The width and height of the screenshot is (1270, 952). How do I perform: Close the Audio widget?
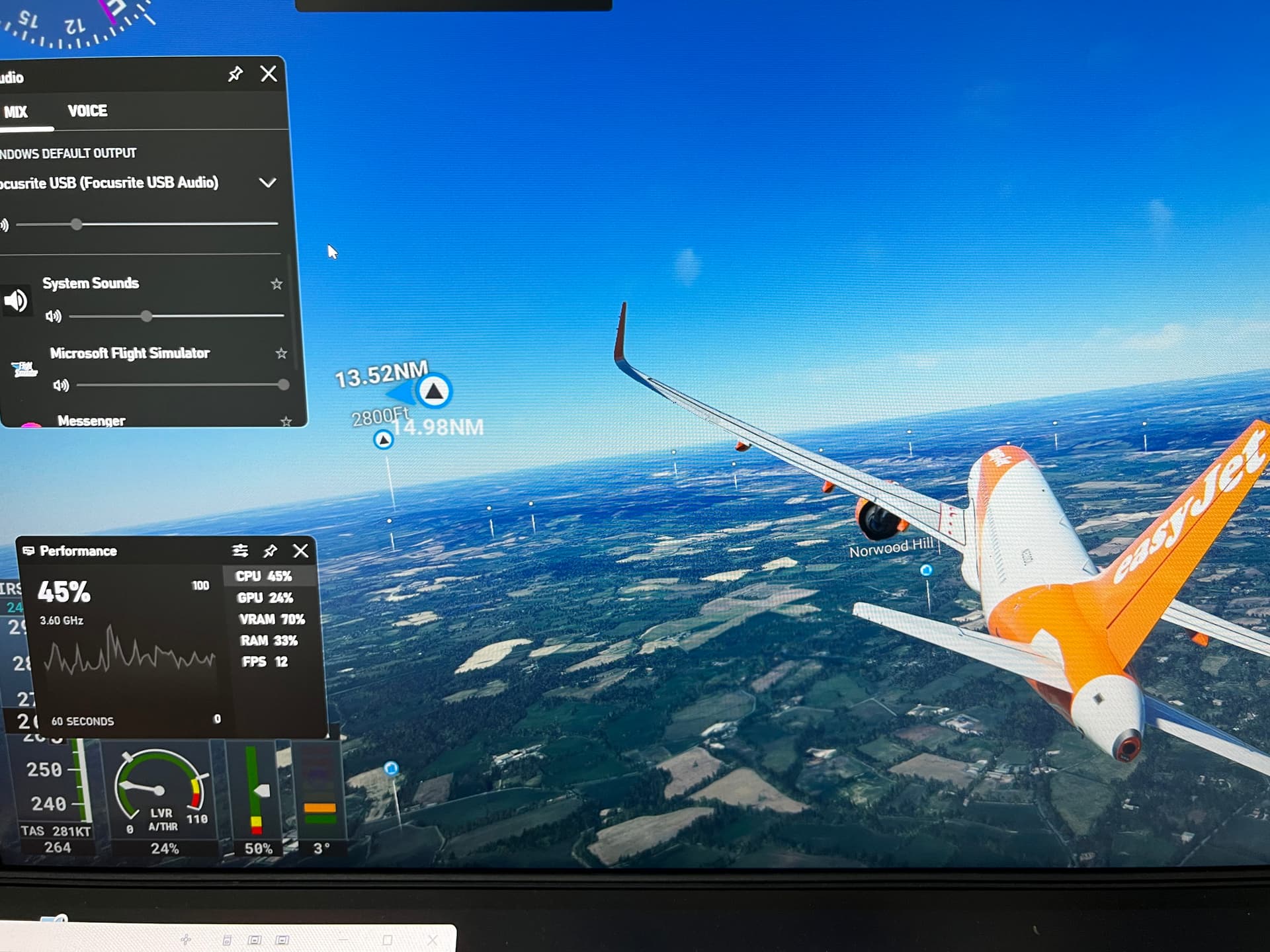269,73
